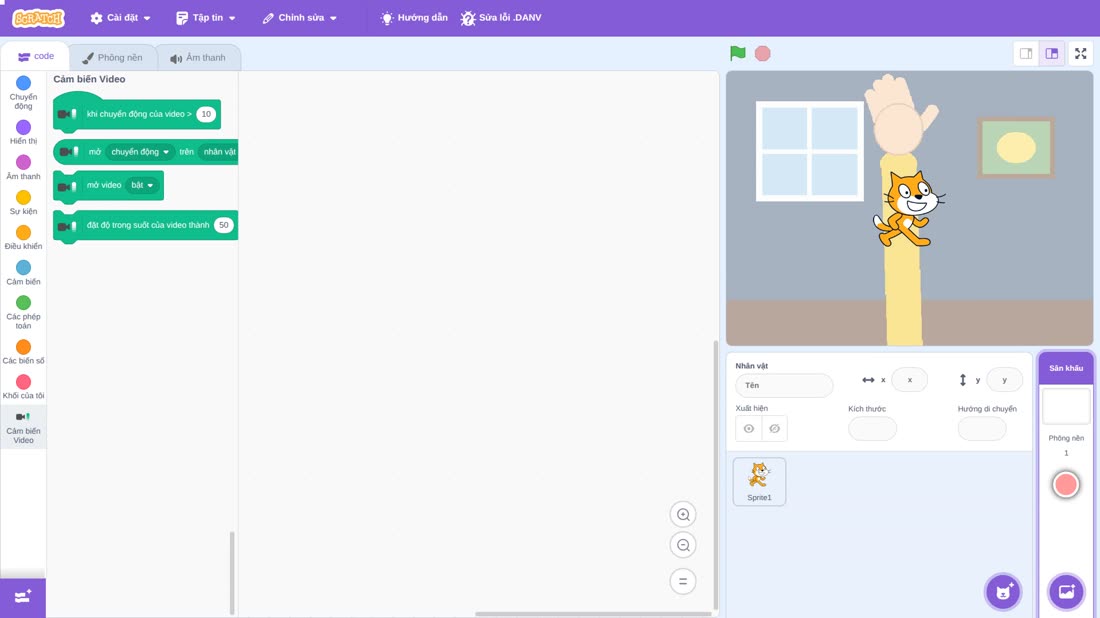The height and width of the screenshot is (618, 1100).
Task: Click the choose a sprite cat button
Action: coord(1003,592)
